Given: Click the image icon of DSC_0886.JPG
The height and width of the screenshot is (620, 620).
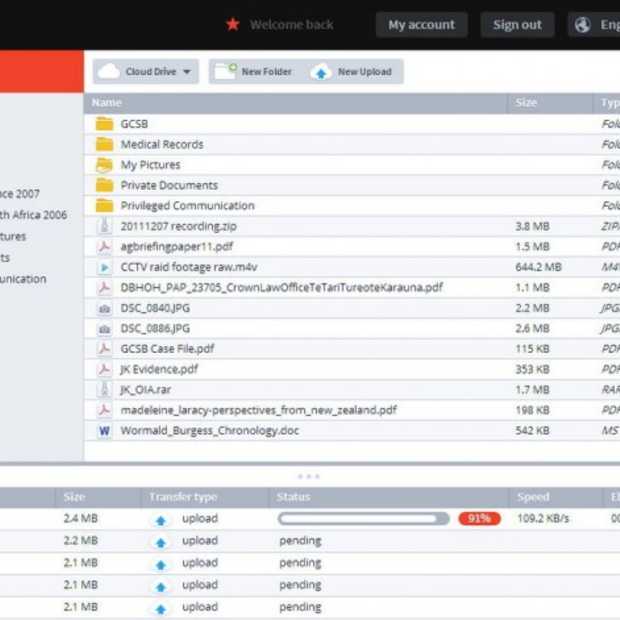Looking at the screenshot, I should click(x=105, y=329).
